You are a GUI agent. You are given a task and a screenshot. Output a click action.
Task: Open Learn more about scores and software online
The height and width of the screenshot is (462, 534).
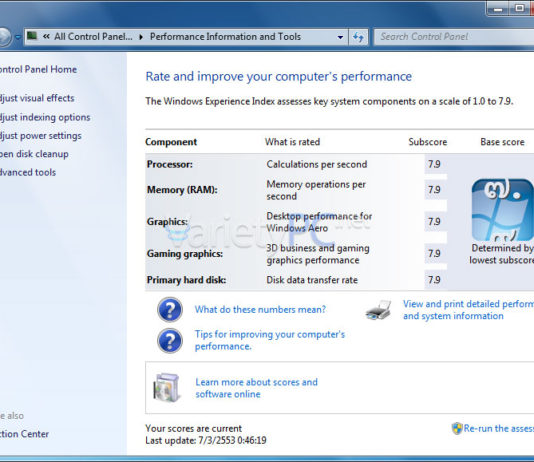(256, 388)
